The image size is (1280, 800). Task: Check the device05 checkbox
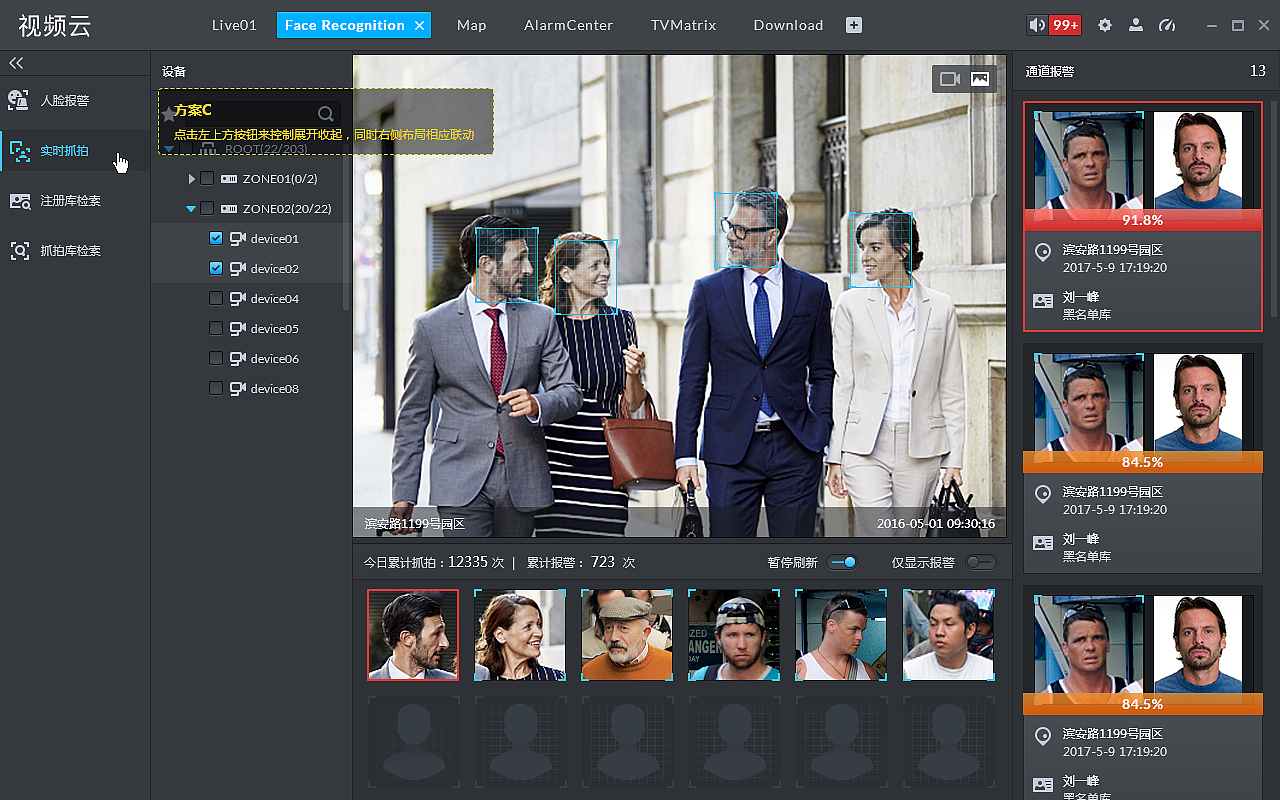[216, 329]
